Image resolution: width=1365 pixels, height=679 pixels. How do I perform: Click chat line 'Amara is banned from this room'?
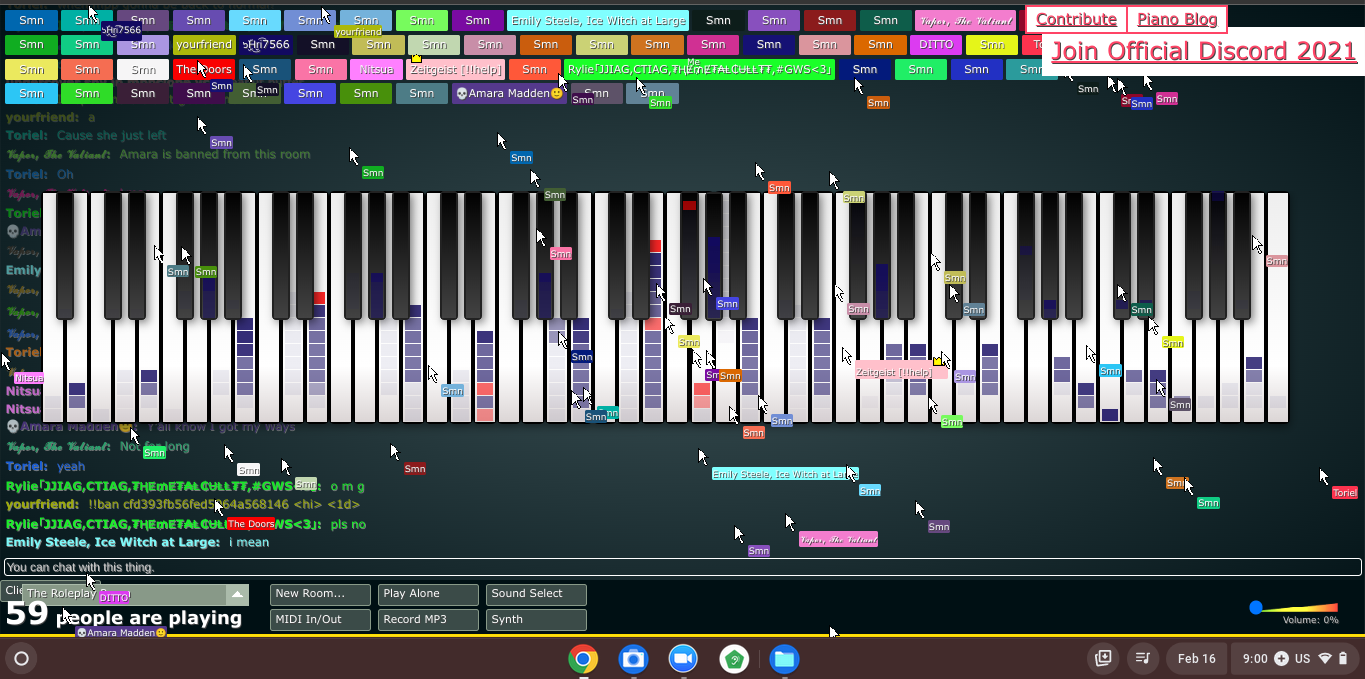point(215,154)
